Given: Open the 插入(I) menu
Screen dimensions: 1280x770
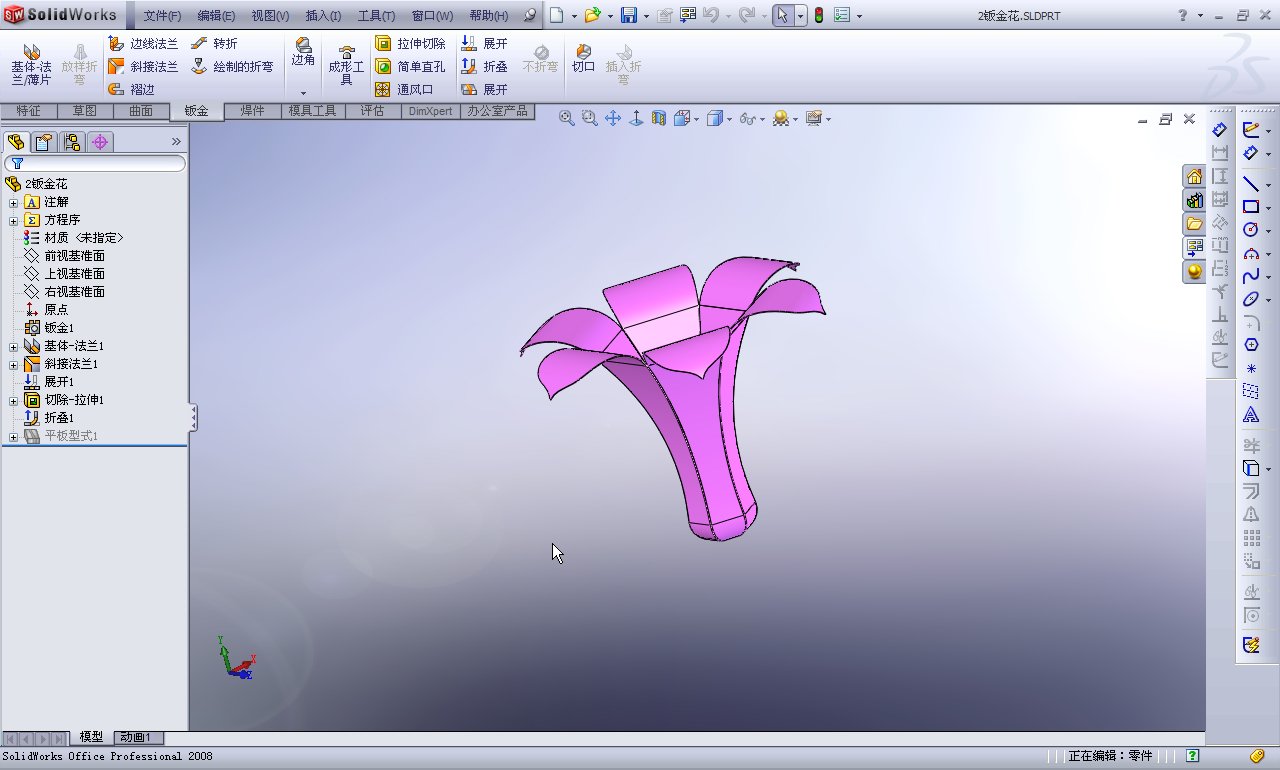Looking at the screenshot, I should [x=323, y=16].
